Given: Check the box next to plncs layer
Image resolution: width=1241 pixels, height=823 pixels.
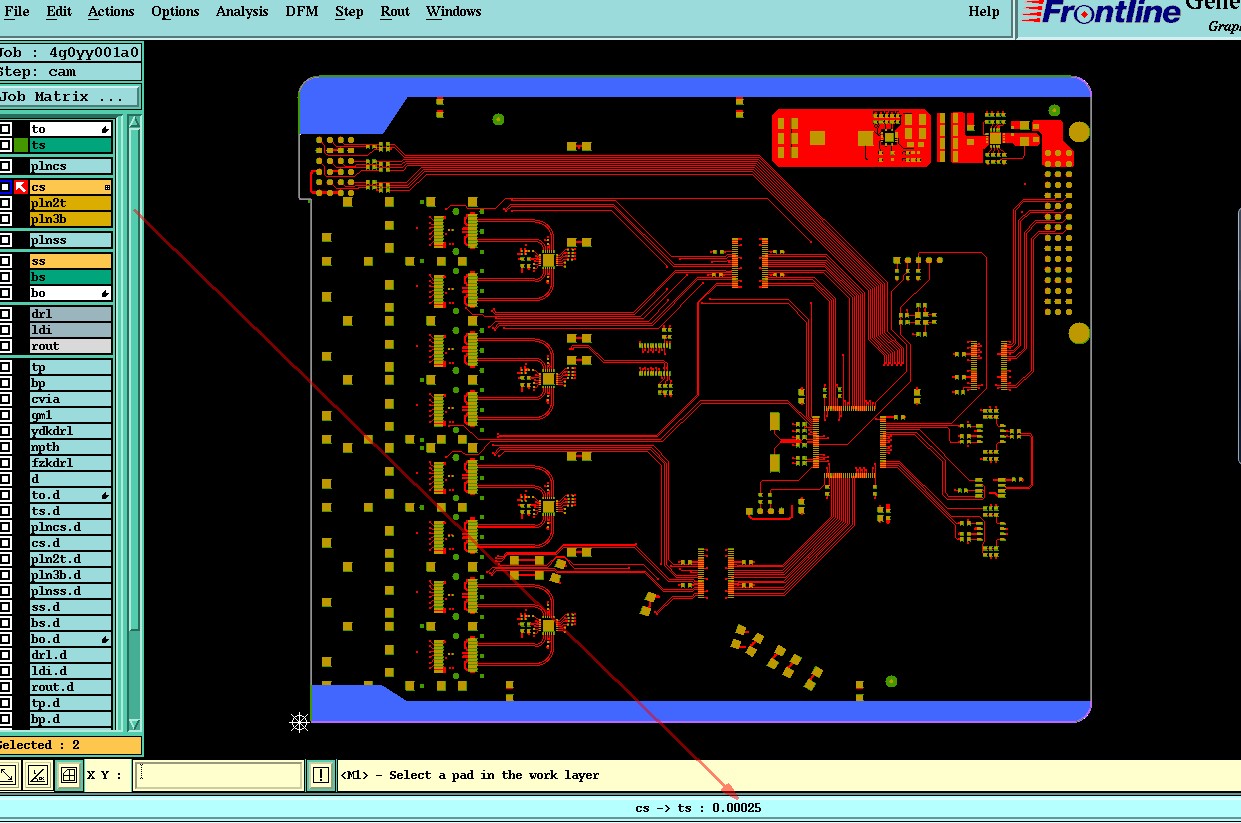Looking at the screenshot, I should coord(6,166).
